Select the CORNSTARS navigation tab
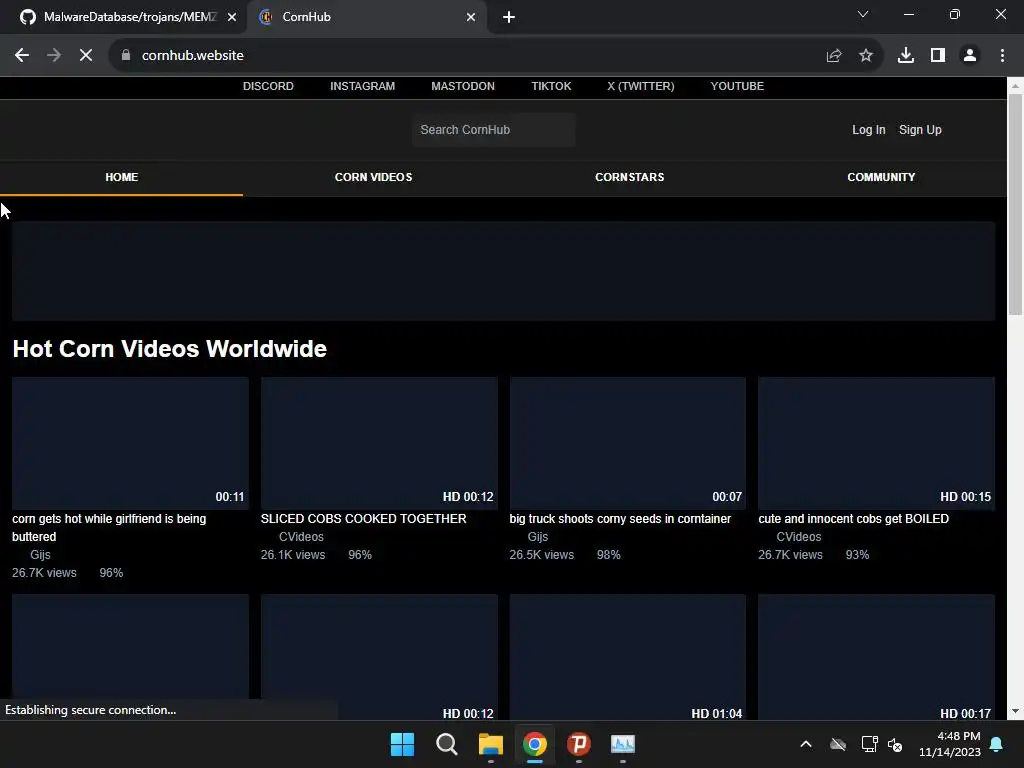The height and width of the screenshot is (768, 1024). 630,178
